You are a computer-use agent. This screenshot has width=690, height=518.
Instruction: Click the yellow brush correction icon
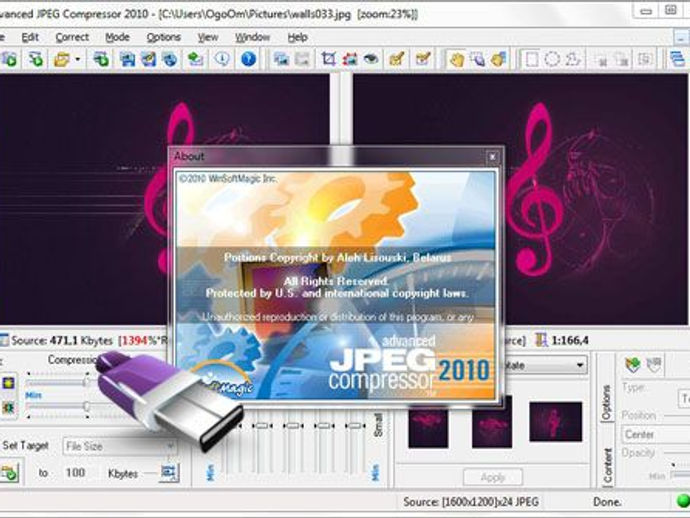pos(397,59)
